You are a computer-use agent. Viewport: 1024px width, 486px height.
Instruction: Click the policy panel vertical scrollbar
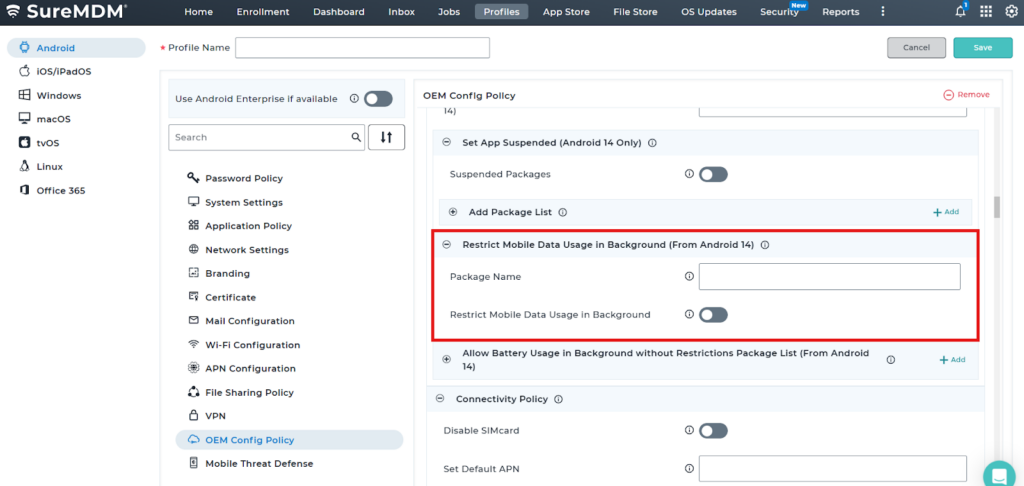[x=996, y=207]
